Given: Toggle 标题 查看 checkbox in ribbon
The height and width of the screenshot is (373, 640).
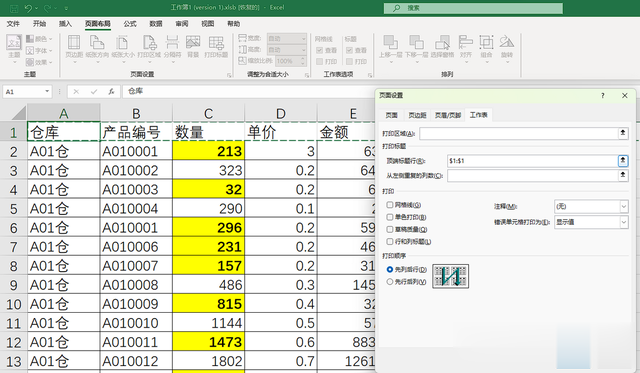Looking at the screenshot, I should (349, 50).
